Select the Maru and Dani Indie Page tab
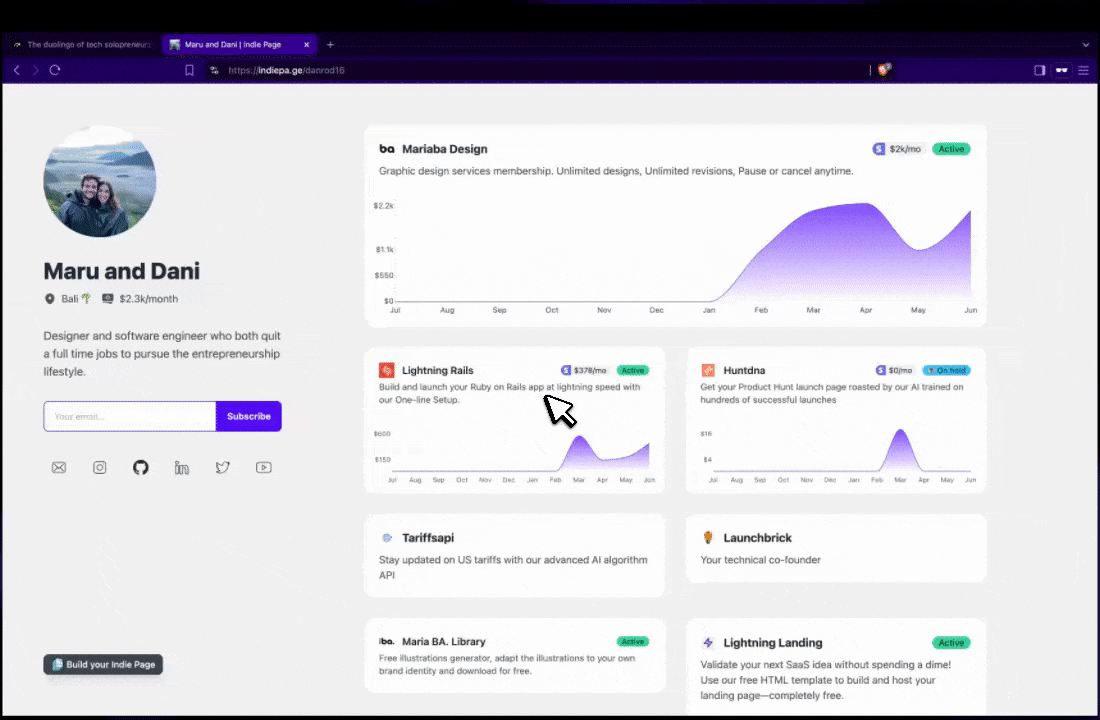Viewport: 1100px width, 720px height. click(238, 45)
